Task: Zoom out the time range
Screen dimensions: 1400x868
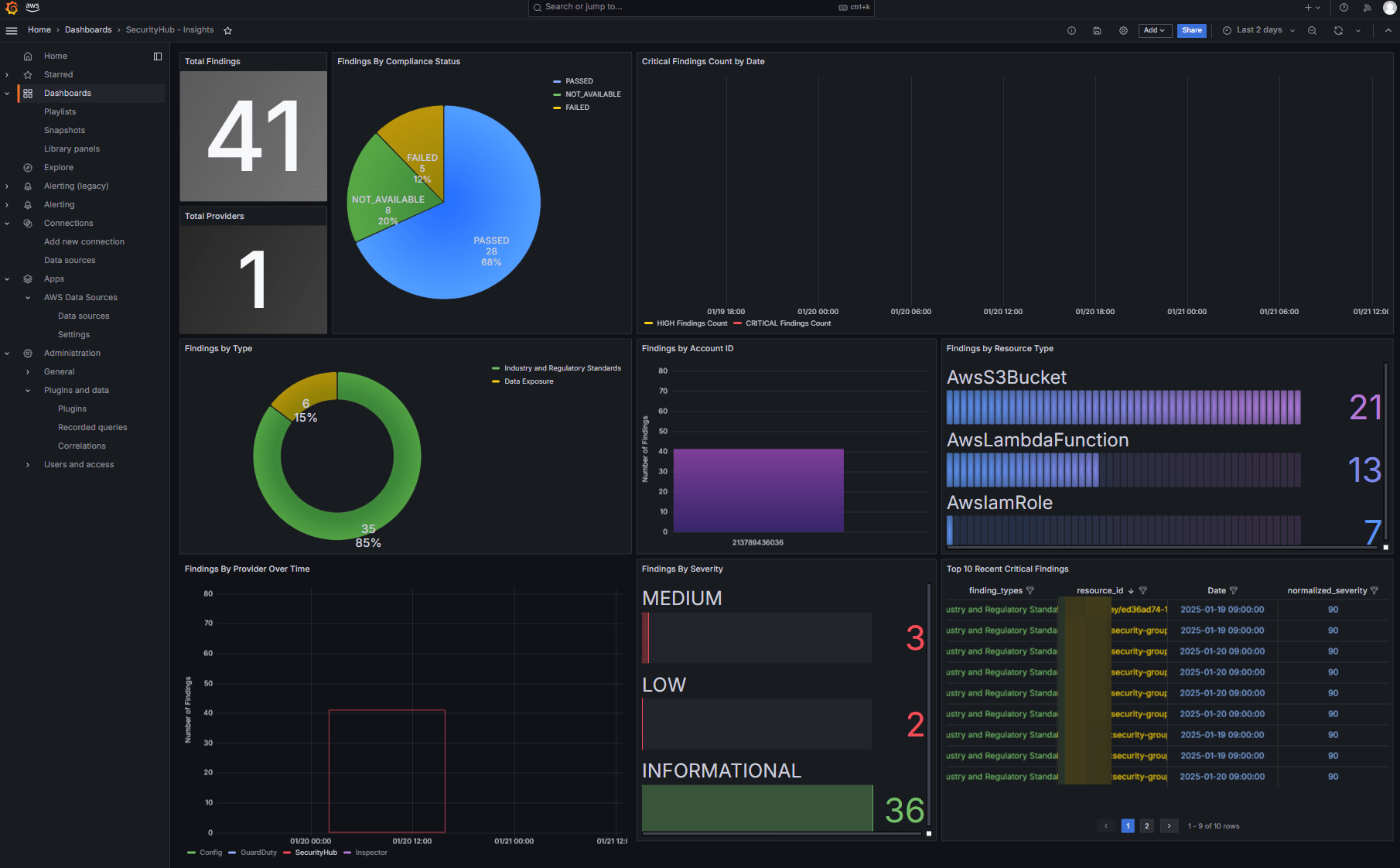Action: 1312,31
